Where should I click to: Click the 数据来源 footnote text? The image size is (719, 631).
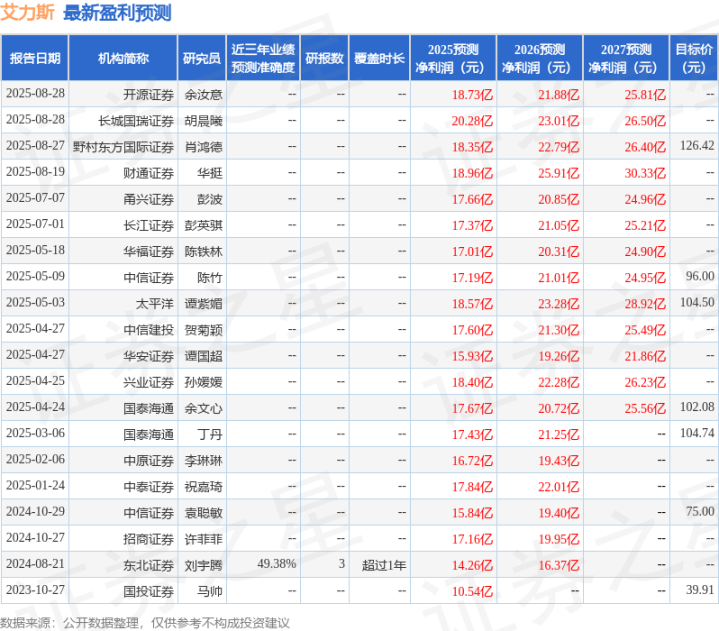click(145, 623)
